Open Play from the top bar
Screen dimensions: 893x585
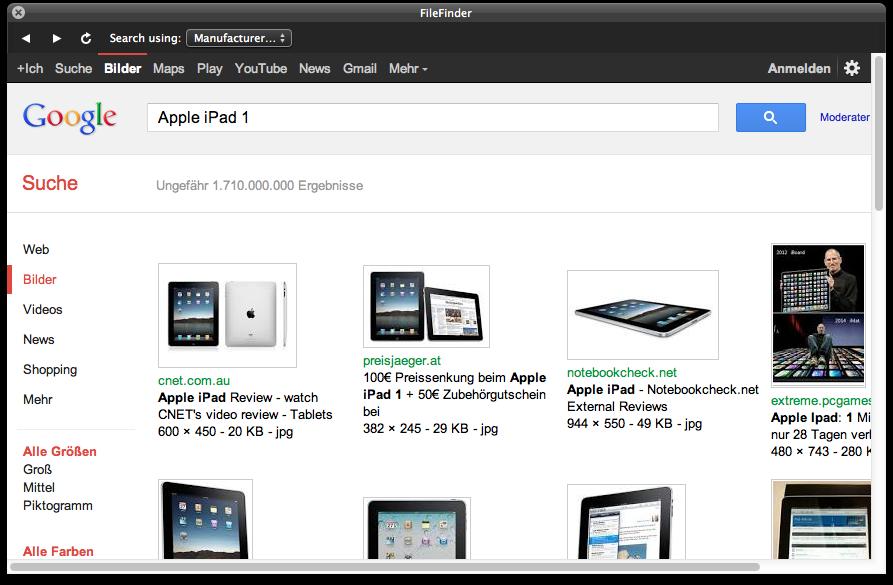click(210, 68)
